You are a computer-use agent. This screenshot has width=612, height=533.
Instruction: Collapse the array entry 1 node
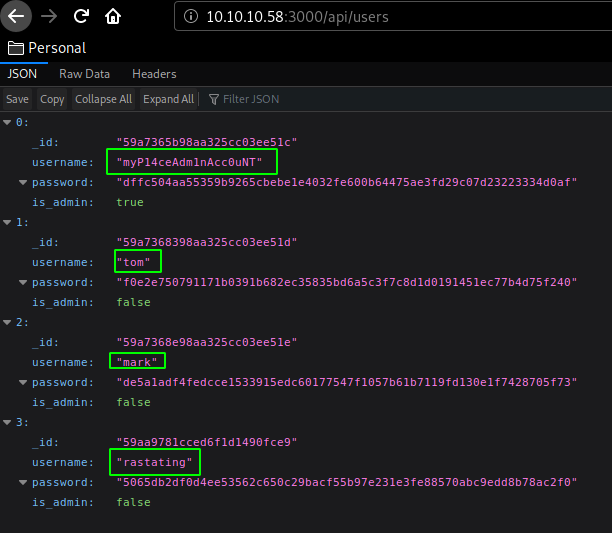point(9,222)
